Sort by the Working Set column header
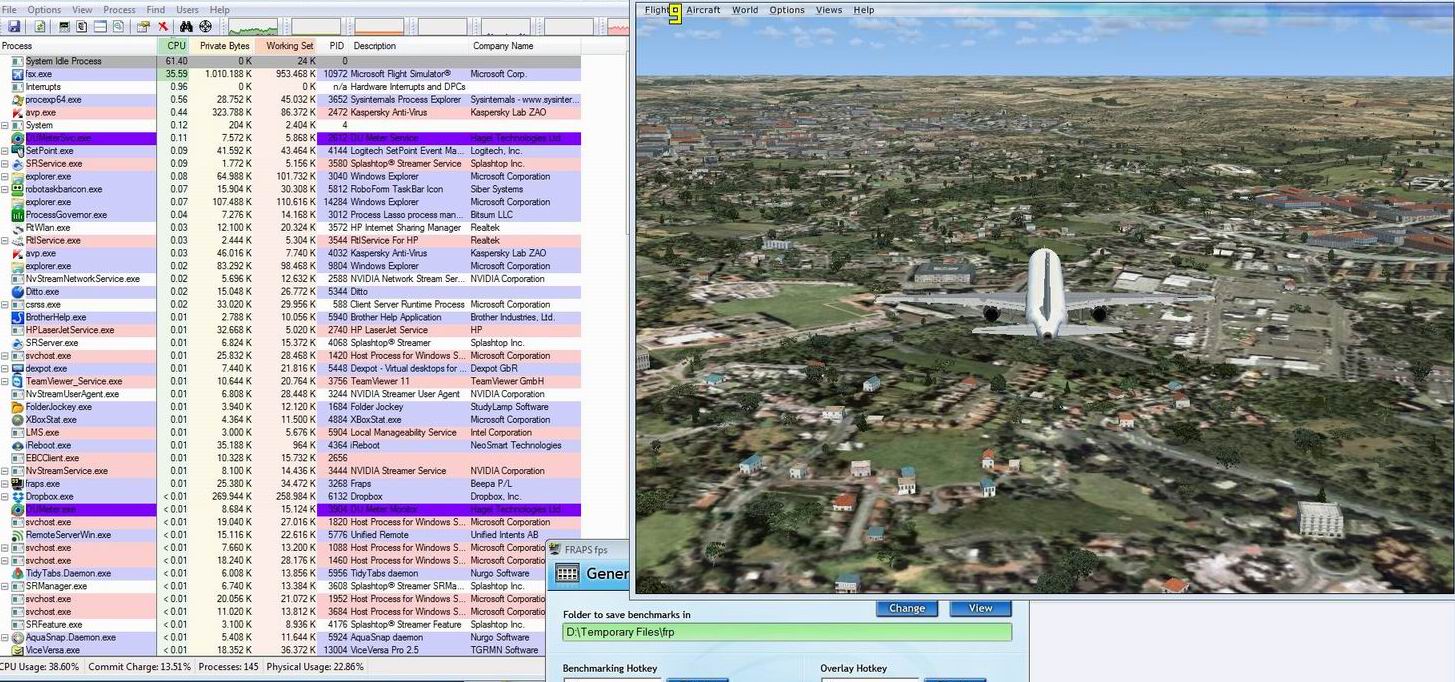This screenshot has width=1455, height=682. (x=289, y=46)
